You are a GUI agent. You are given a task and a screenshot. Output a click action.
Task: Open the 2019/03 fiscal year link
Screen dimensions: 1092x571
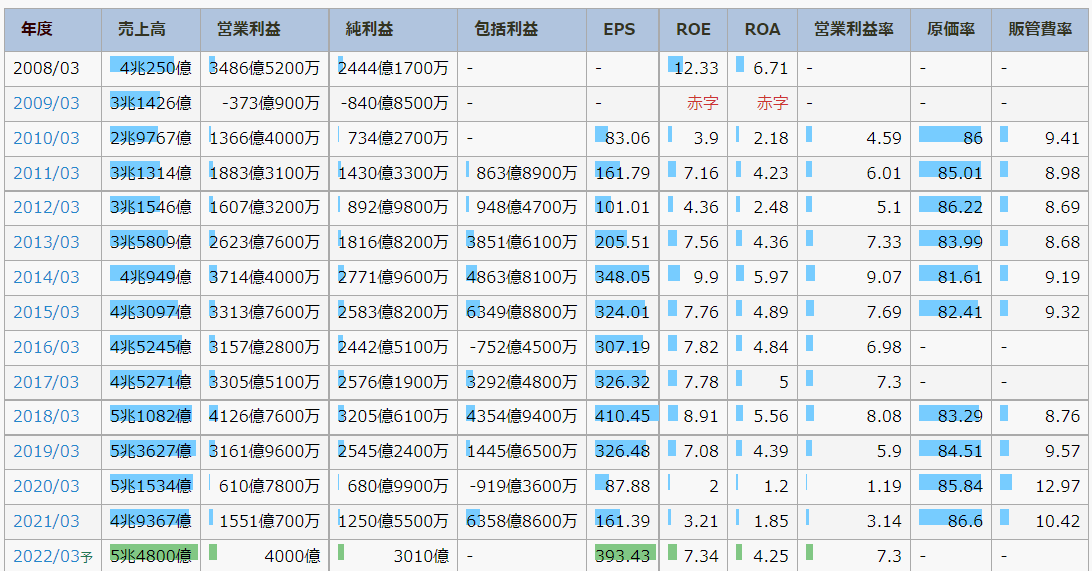click(47, 451)
